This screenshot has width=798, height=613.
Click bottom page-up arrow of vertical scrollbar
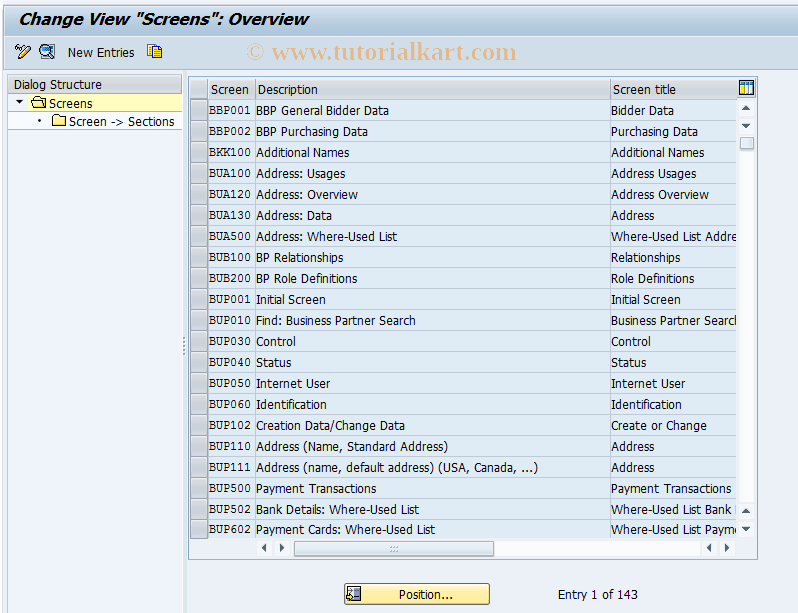746,510
